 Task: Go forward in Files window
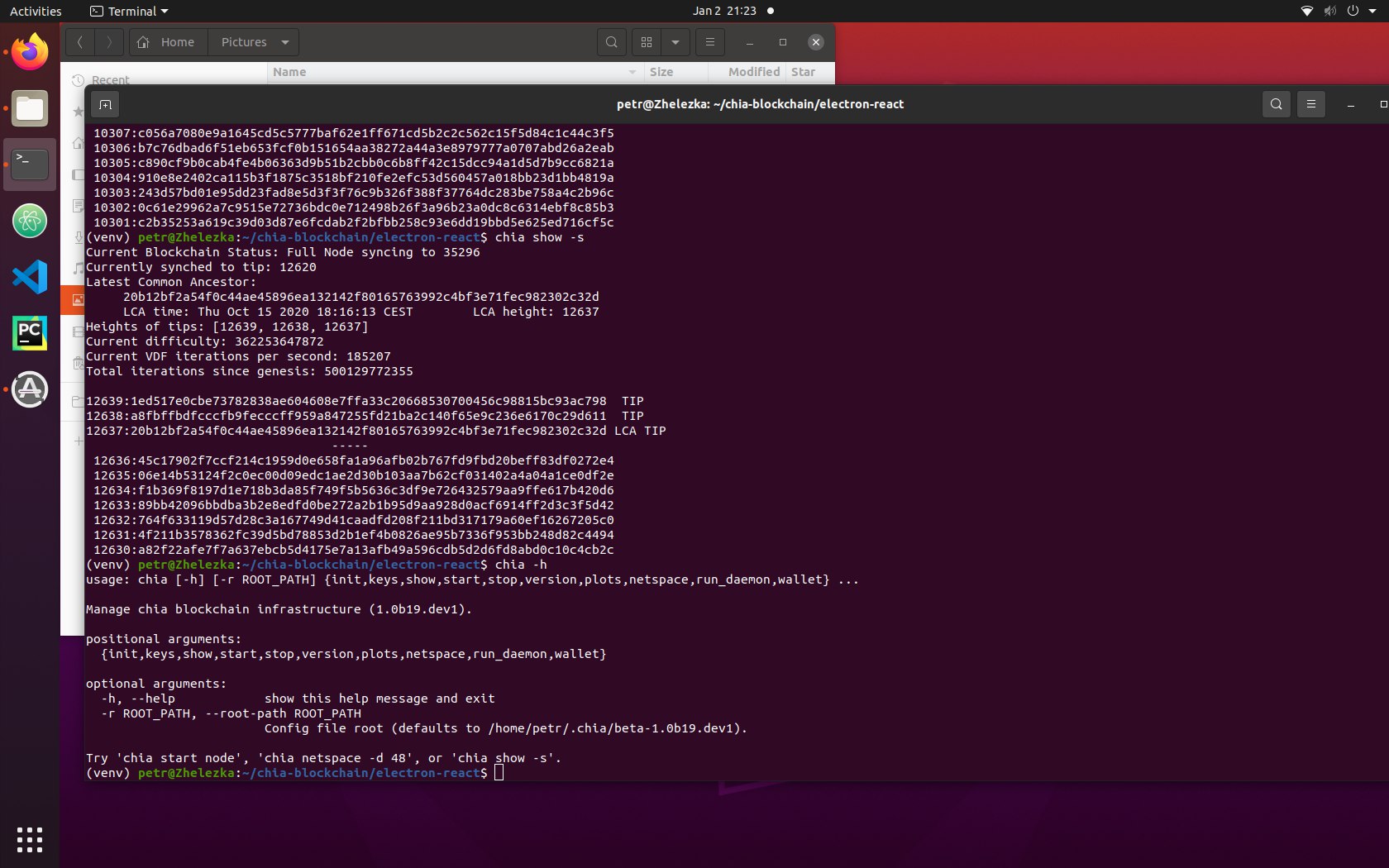pos(109,42)
